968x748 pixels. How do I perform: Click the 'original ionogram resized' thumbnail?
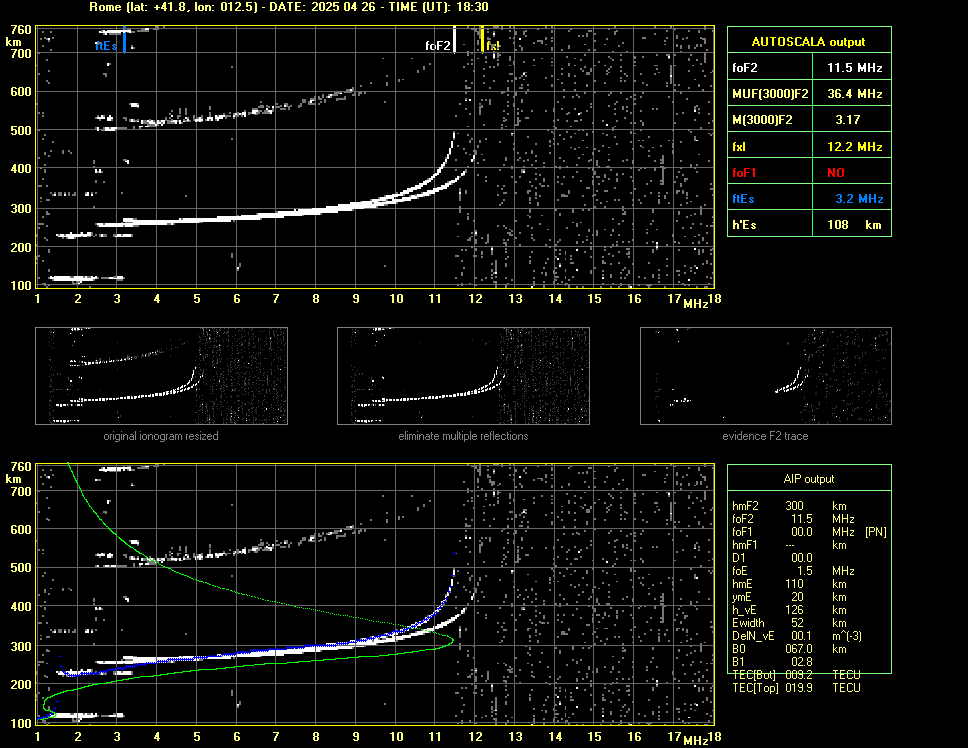tap(161, 376)
